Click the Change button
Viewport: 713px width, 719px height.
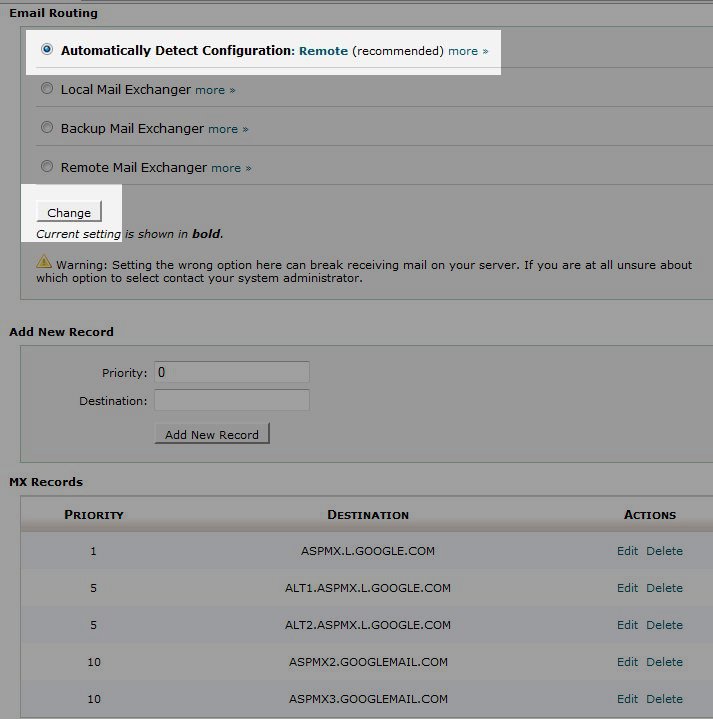(69, 212)
